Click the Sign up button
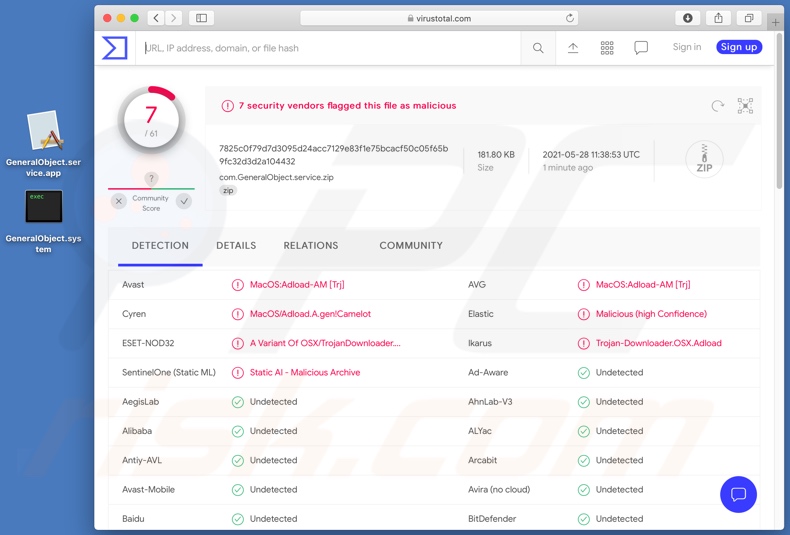Screen dimensions: 790x535 tap(739, 47)
